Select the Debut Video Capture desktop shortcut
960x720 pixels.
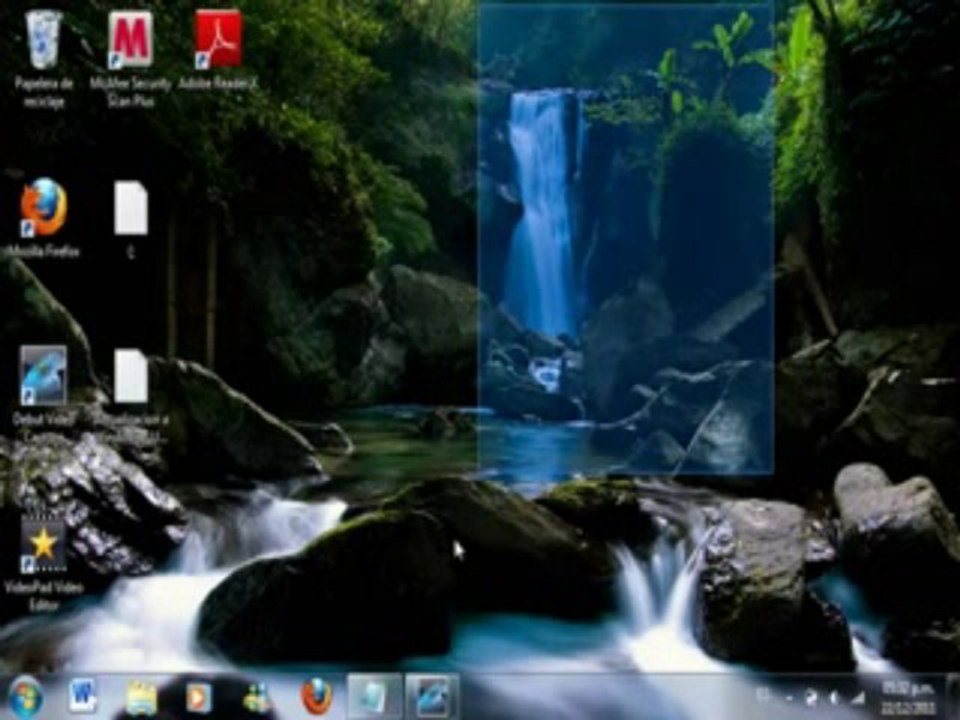[x=43, y=394]
